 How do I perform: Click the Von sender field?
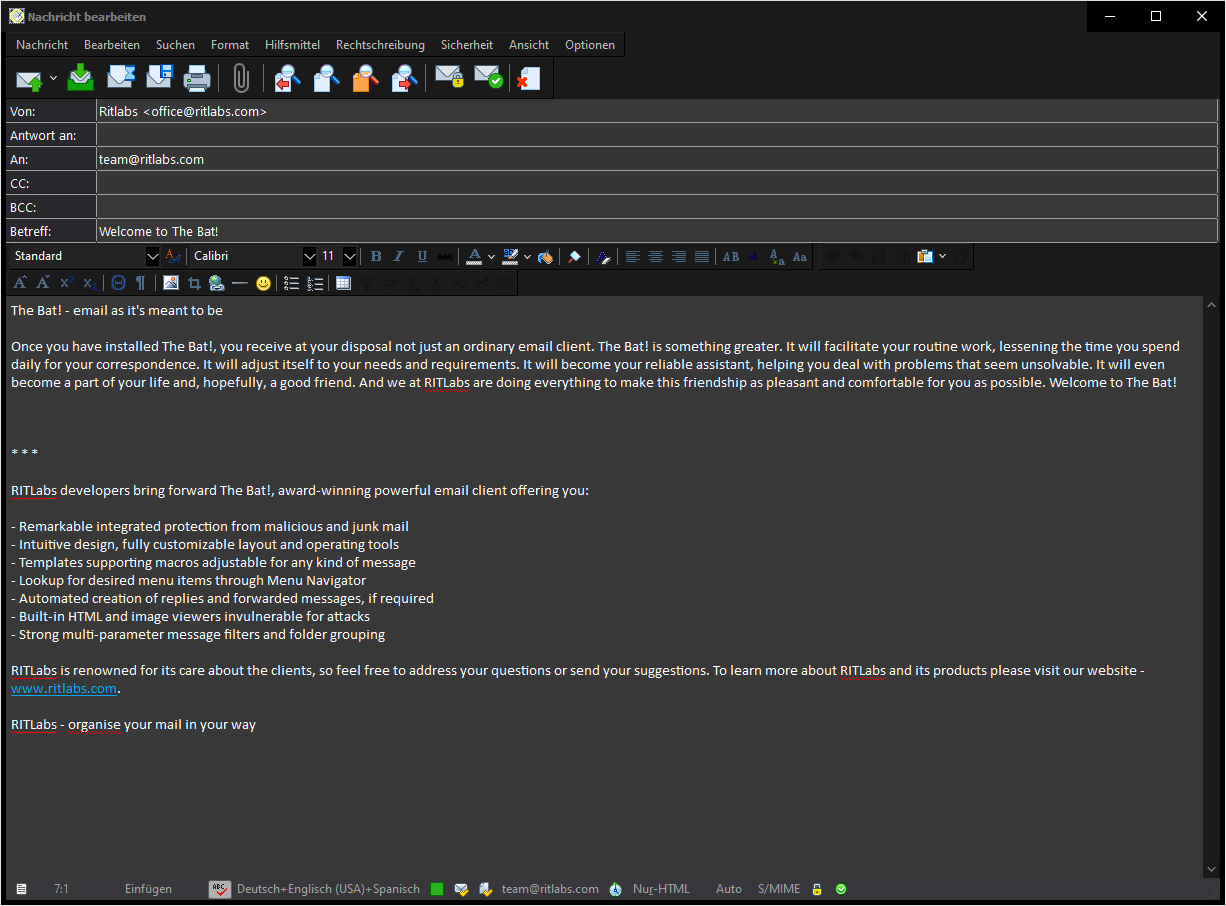[x=657, y=111]
